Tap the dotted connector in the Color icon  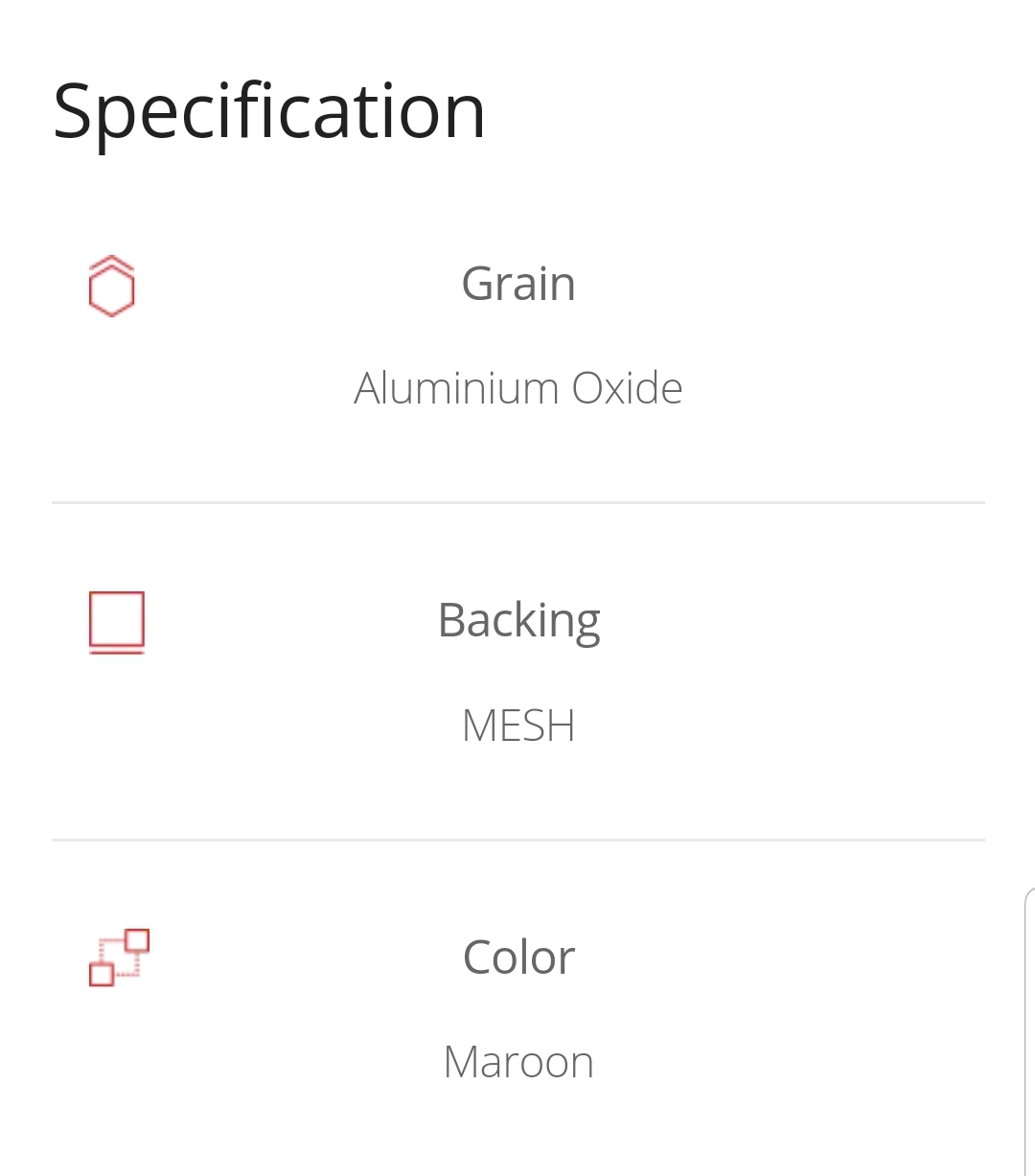(120, 958)
